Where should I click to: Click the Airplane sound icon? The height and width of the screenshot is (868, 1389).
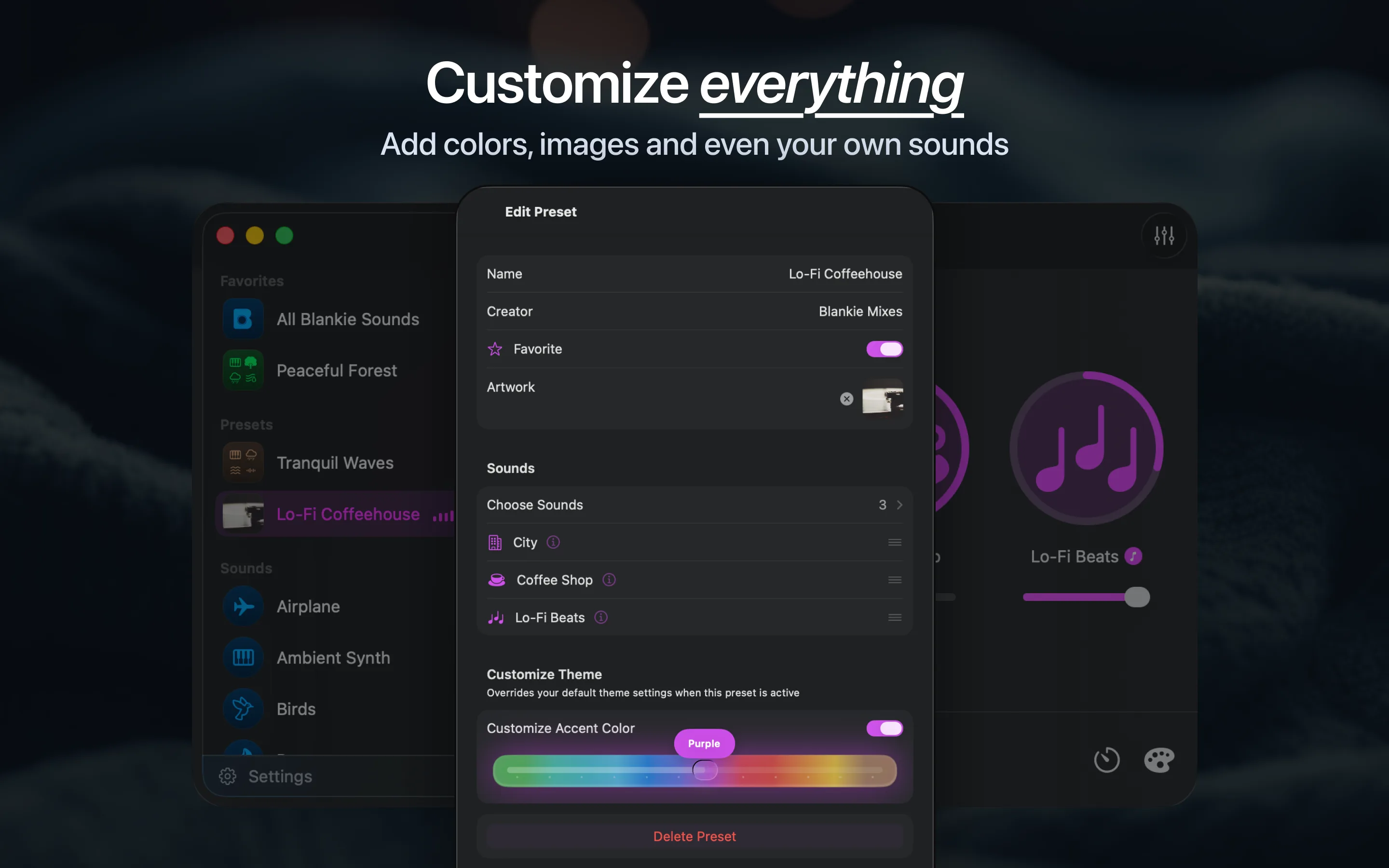point(243,606)
